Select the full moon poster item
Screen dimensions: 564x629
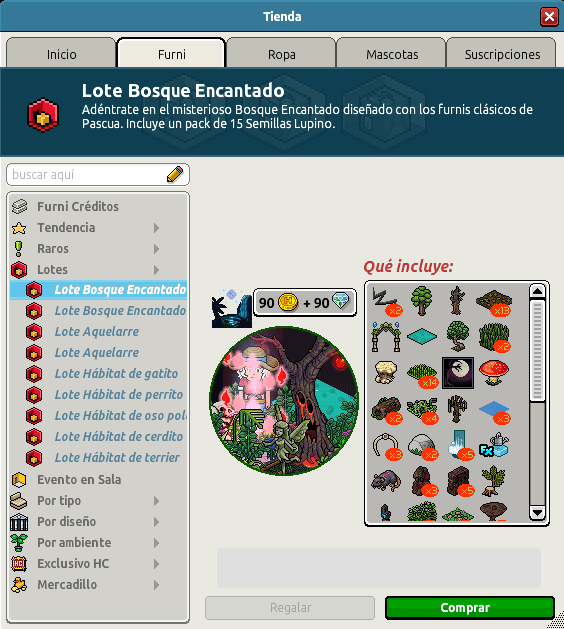coord(458,373)
